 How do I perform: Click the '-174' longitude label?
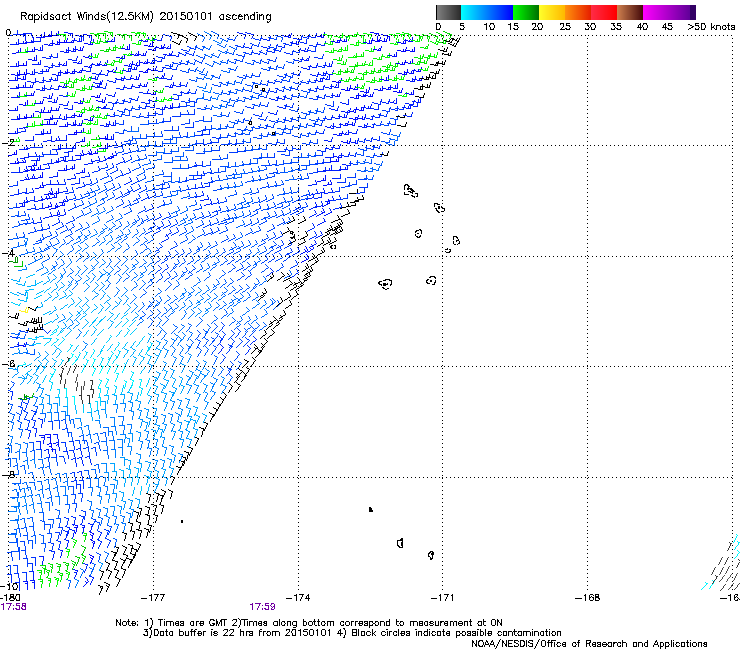[x=298, y=598]
